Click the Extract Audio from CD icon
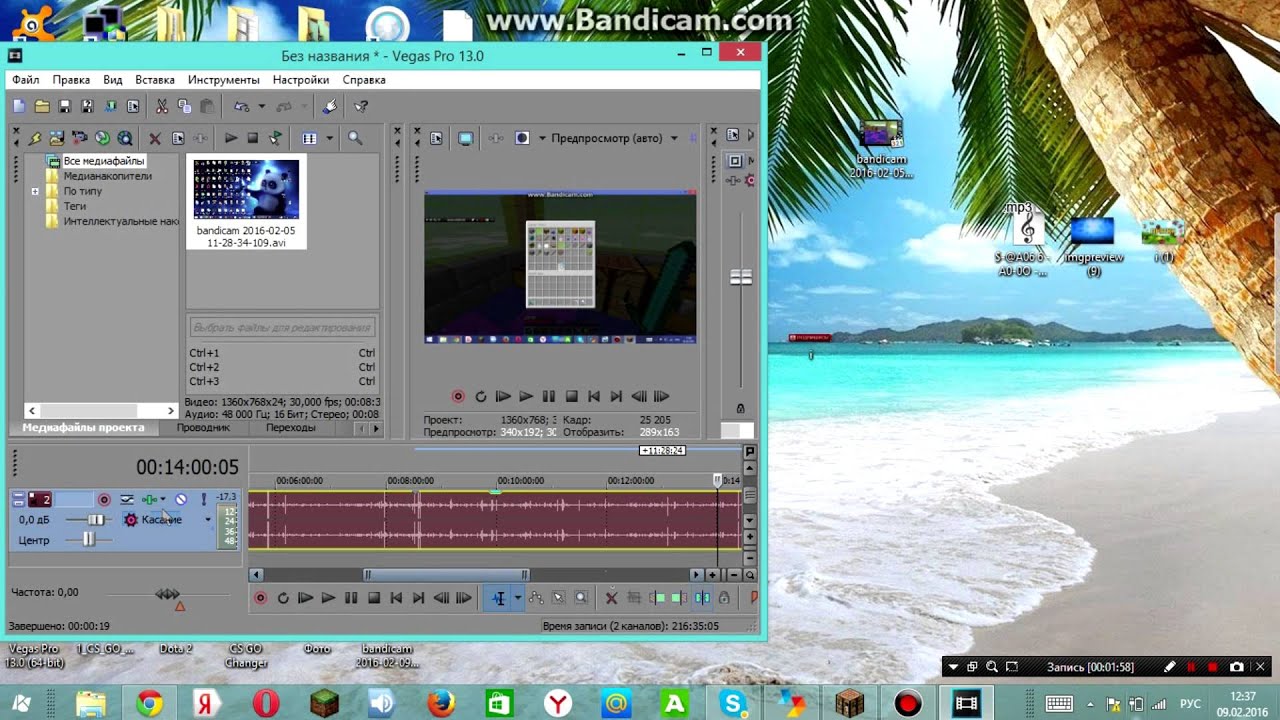The image size is (1280, 720). coord(102,138)
